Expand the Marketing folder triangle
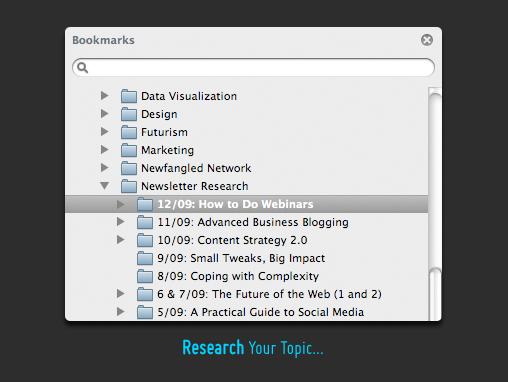This screenshot has height=382, width=508. (105, 150)
